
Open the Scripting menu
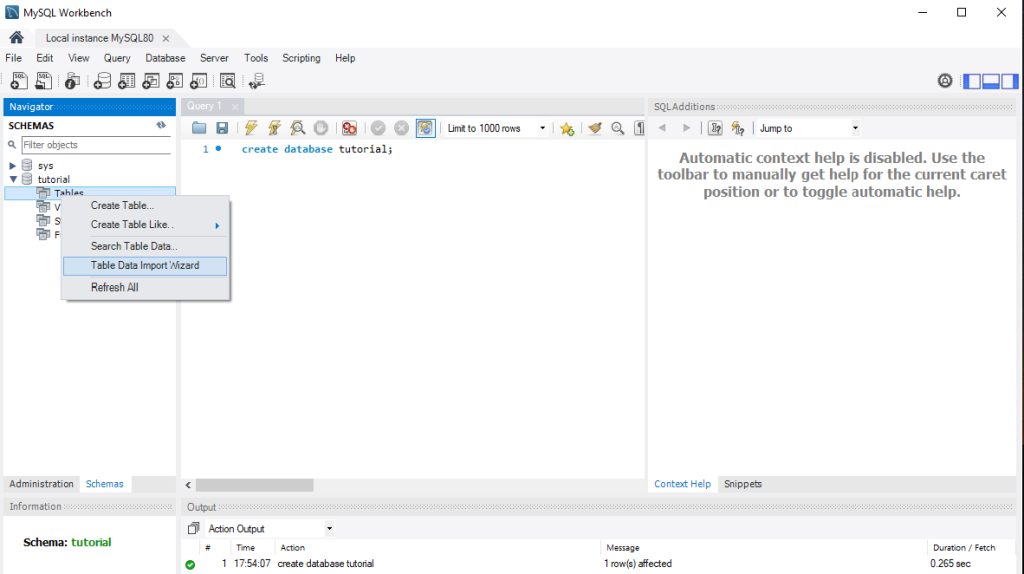click(301, 58)
